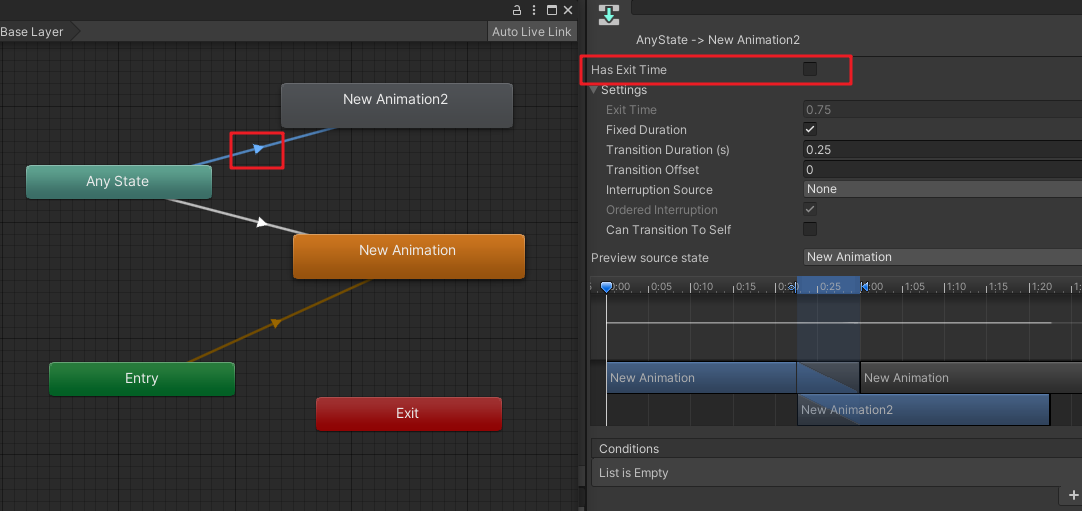Select the red Exit state node
This screenshot has height=511, width=1082.
pyautogui.click(x=408, y=413)
